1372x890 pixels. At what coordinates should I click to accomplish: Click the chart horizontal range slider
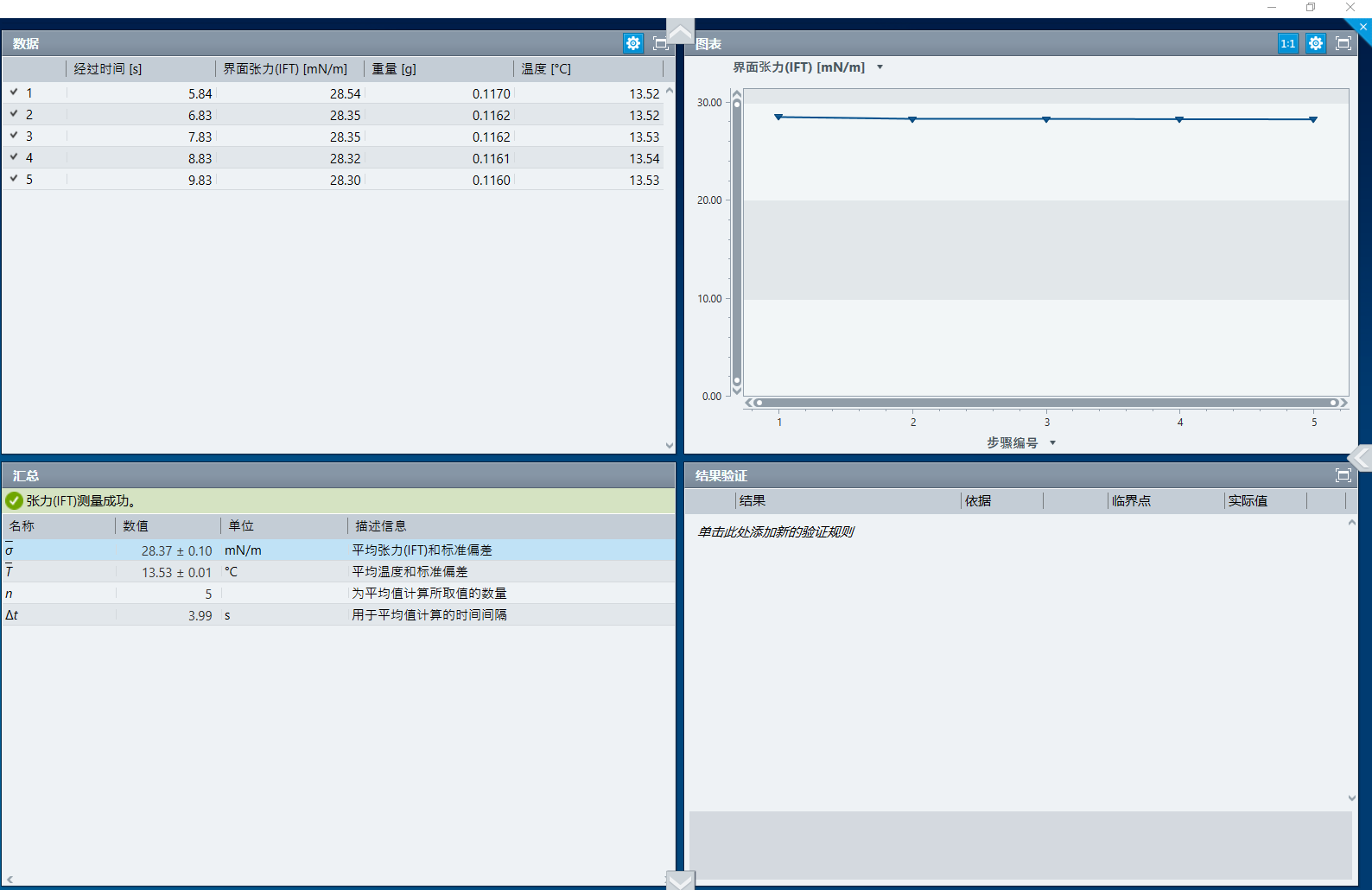coord(1045,403)
